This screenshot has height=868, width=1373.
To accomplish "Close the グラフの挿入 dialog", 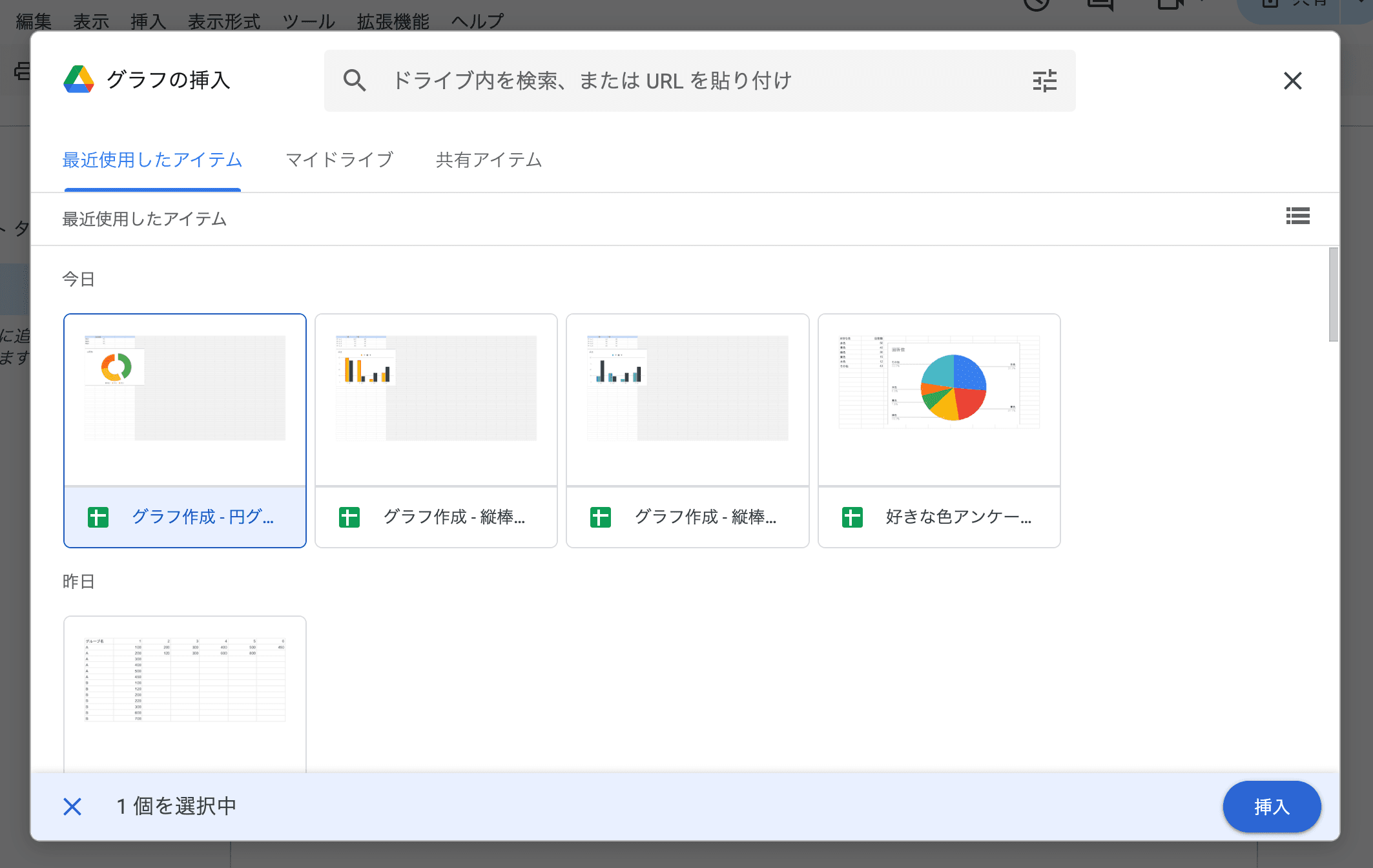I will pos(1292,81).
